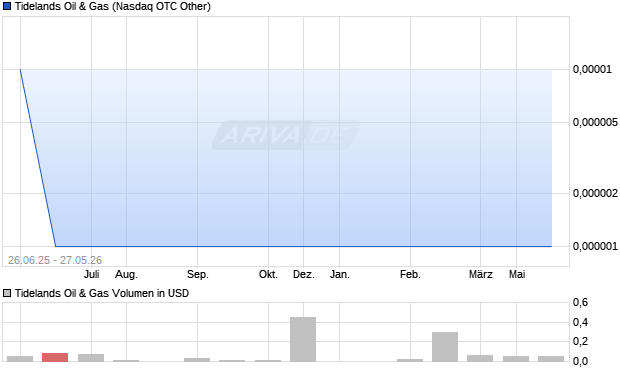Click the 'Feb.' month label
The height and width of the screenshot is (371, 620).
click(x=410, y=274)
